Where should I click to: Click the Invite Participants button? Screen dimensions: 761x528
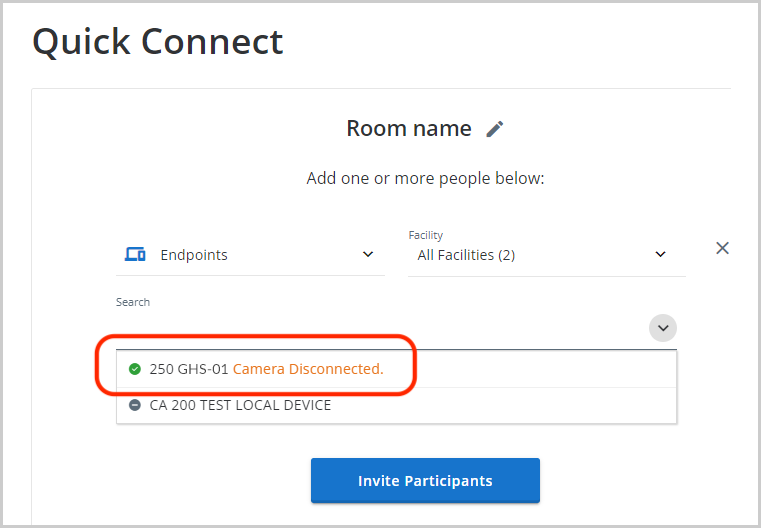pyautogui.click(x=425, y=480)
